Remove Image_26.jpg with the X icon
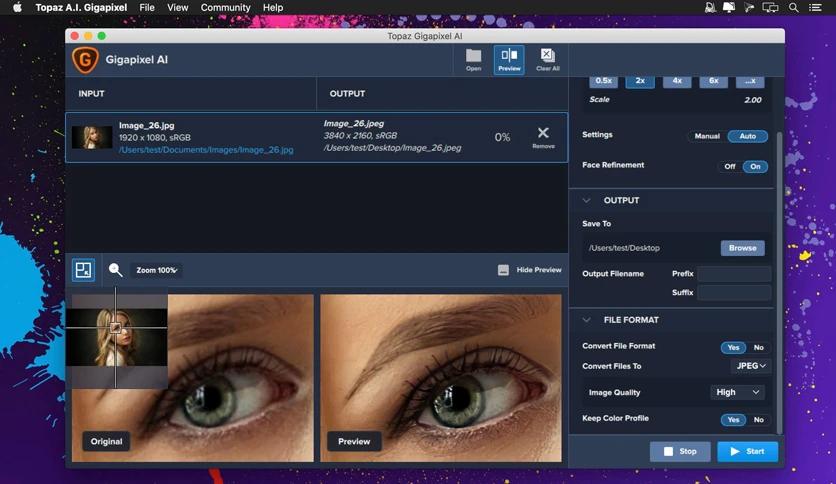The width and height of the screenshot is (836, 484). [x=543, y=137]
